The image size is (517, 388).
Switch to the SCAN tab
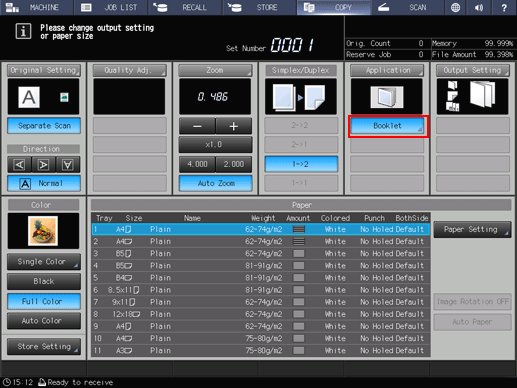407,7
